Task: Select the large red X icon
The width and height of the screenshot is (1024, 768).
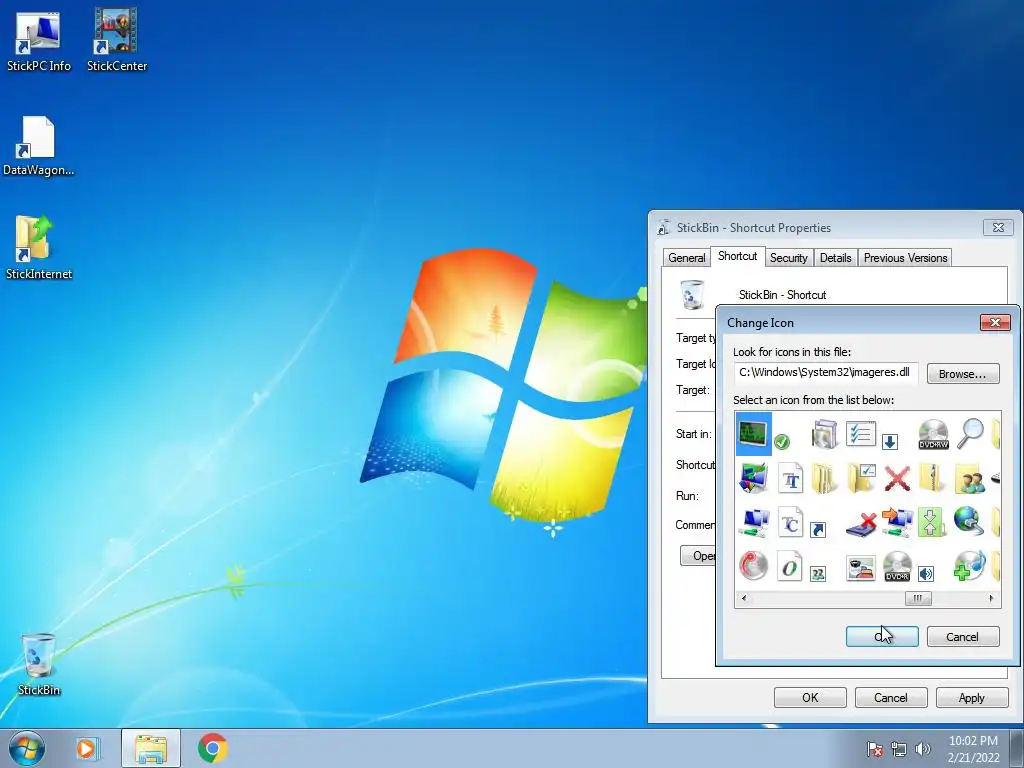Action: pos(897,478)
